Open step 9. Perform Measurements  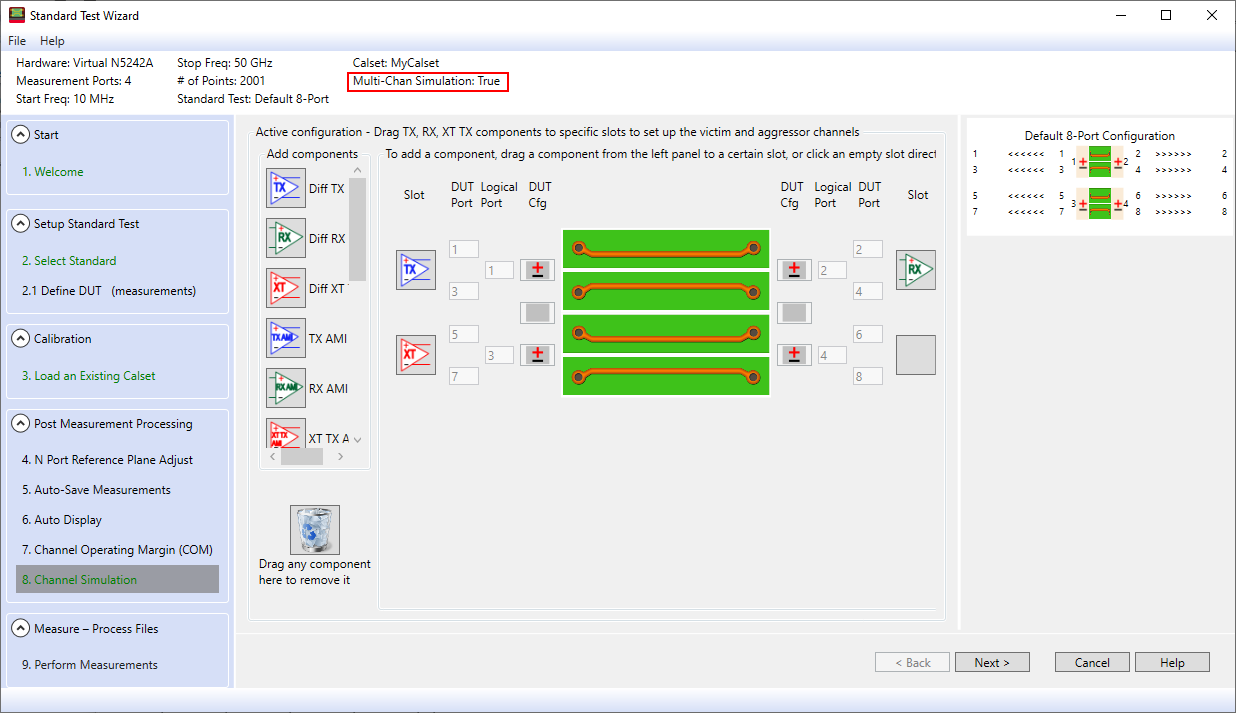click(90, 665)
